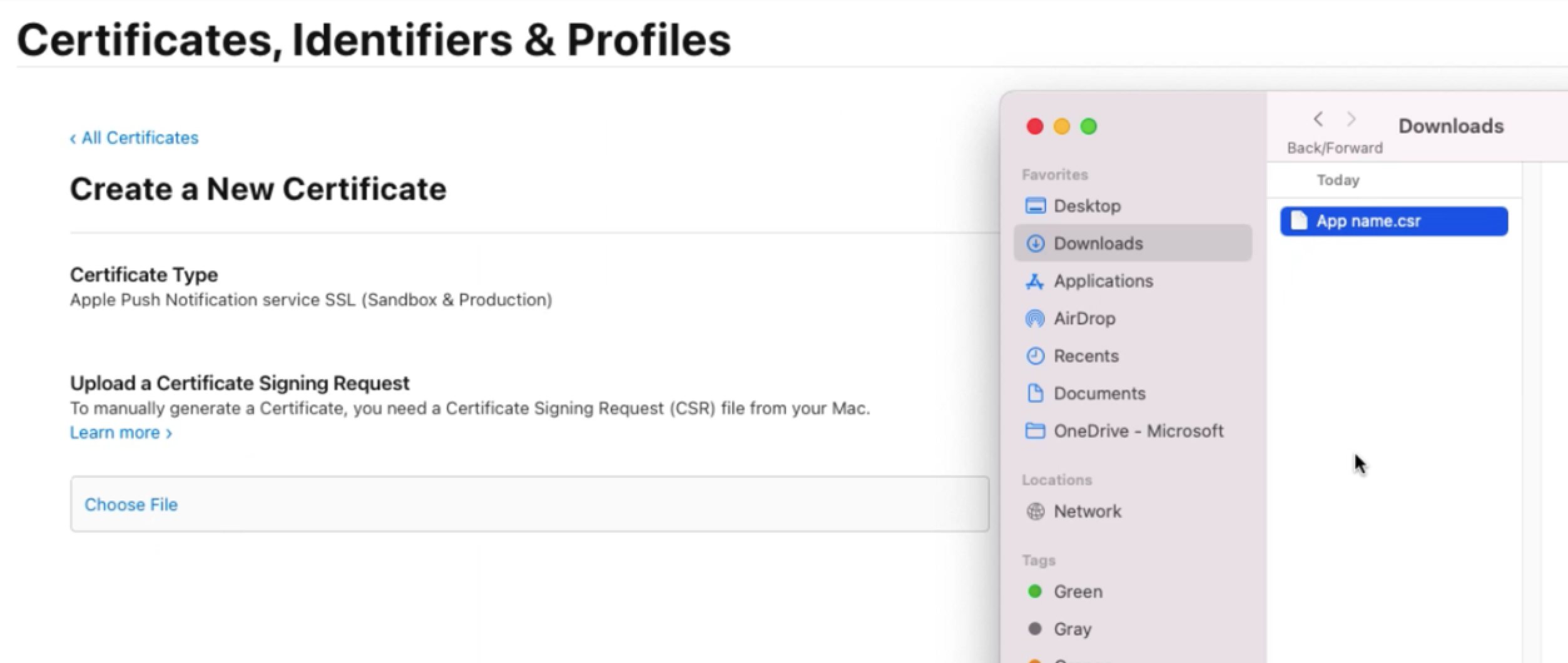Open the Learn more link
Screen dimensions: 1568x663
[x=116, y=432]
